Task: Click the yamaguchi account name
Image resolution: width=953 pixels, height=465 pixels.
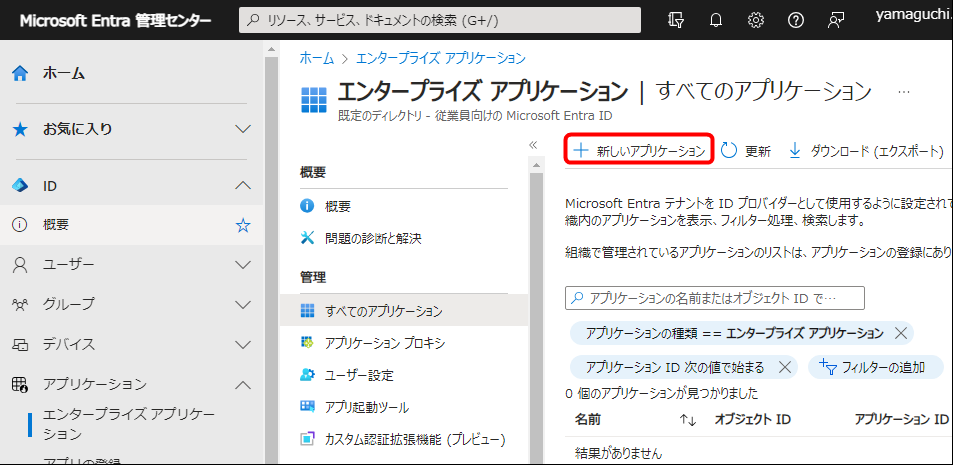Action: pyautogui.click(x=913, y=14)
